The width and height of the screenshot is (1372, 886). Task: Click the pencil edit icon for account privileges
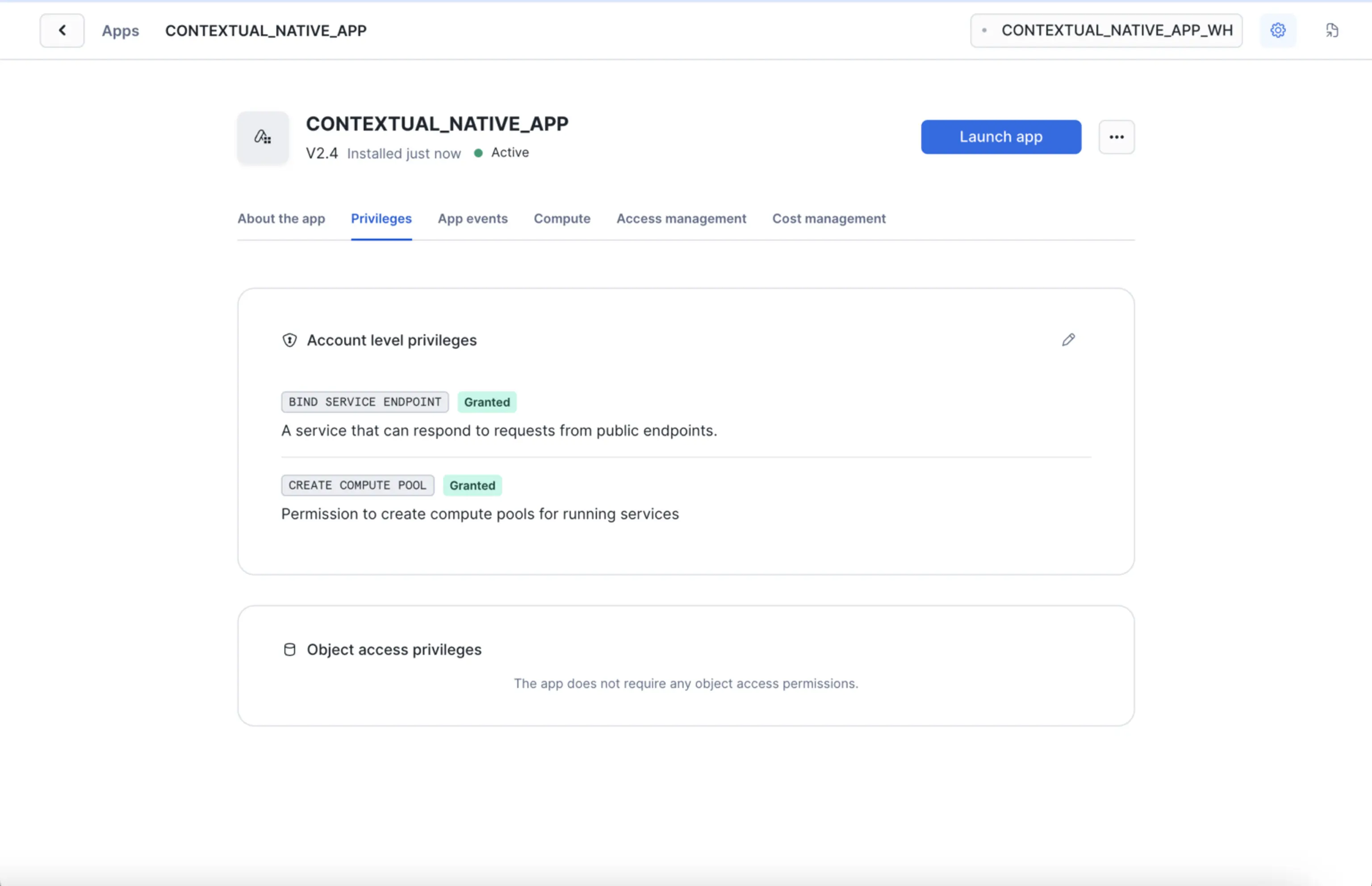(1068, 340)
